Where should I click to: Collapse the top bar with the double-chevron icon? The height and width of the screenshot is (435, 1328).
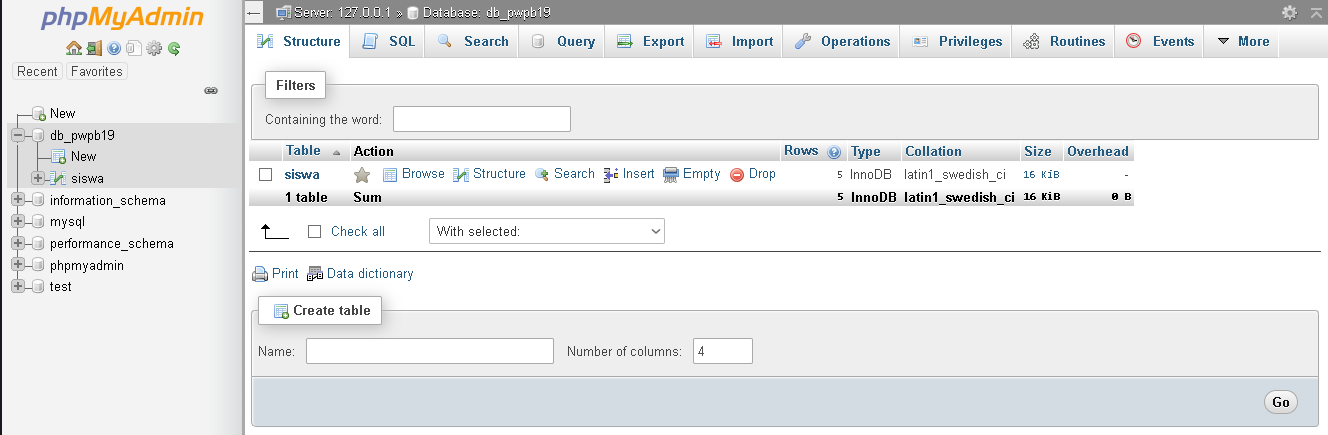[x=1315, y=12]
